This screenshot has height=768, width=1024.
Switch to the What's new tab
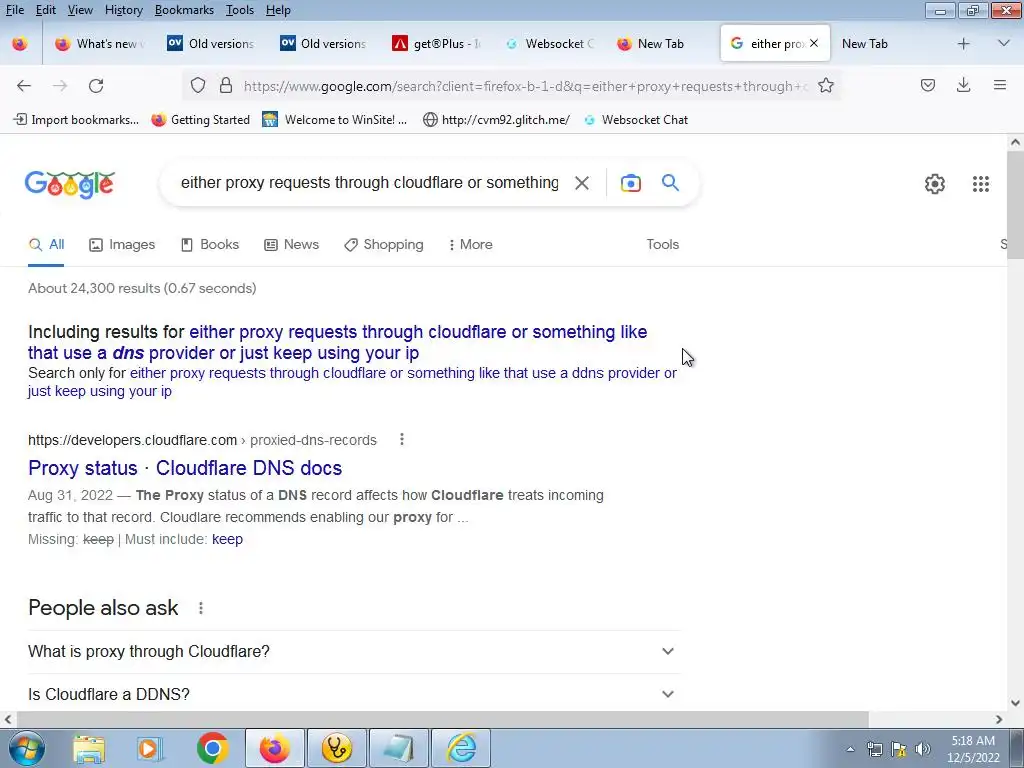pyautogui.click(x=99, y=44)
